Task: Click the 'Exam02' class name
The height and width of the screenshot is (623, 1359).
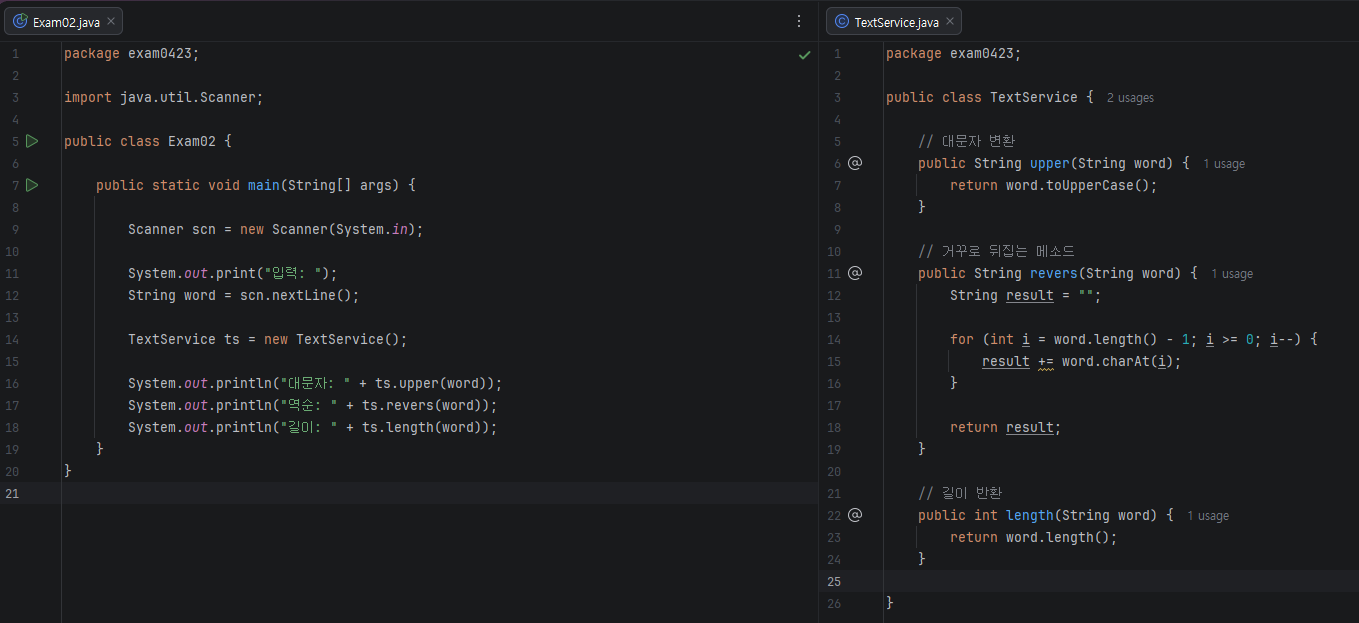Action: tap(192, 141)
